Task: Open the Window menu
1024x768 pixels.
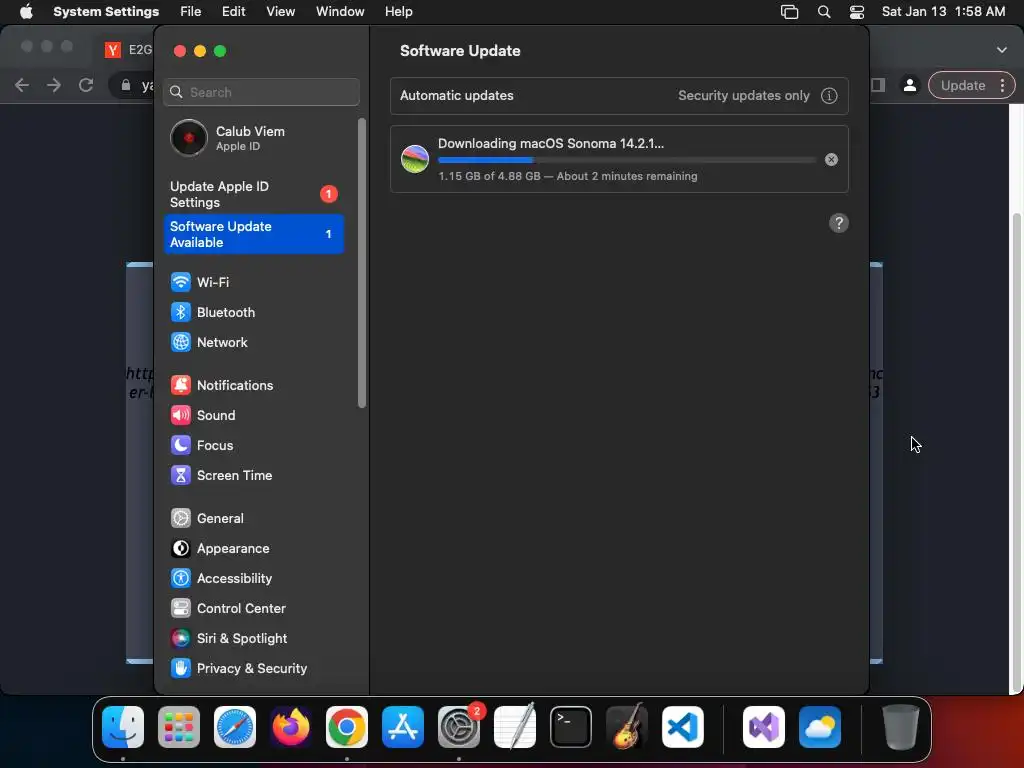Action: pyautogui.click(x=340, y=12)
